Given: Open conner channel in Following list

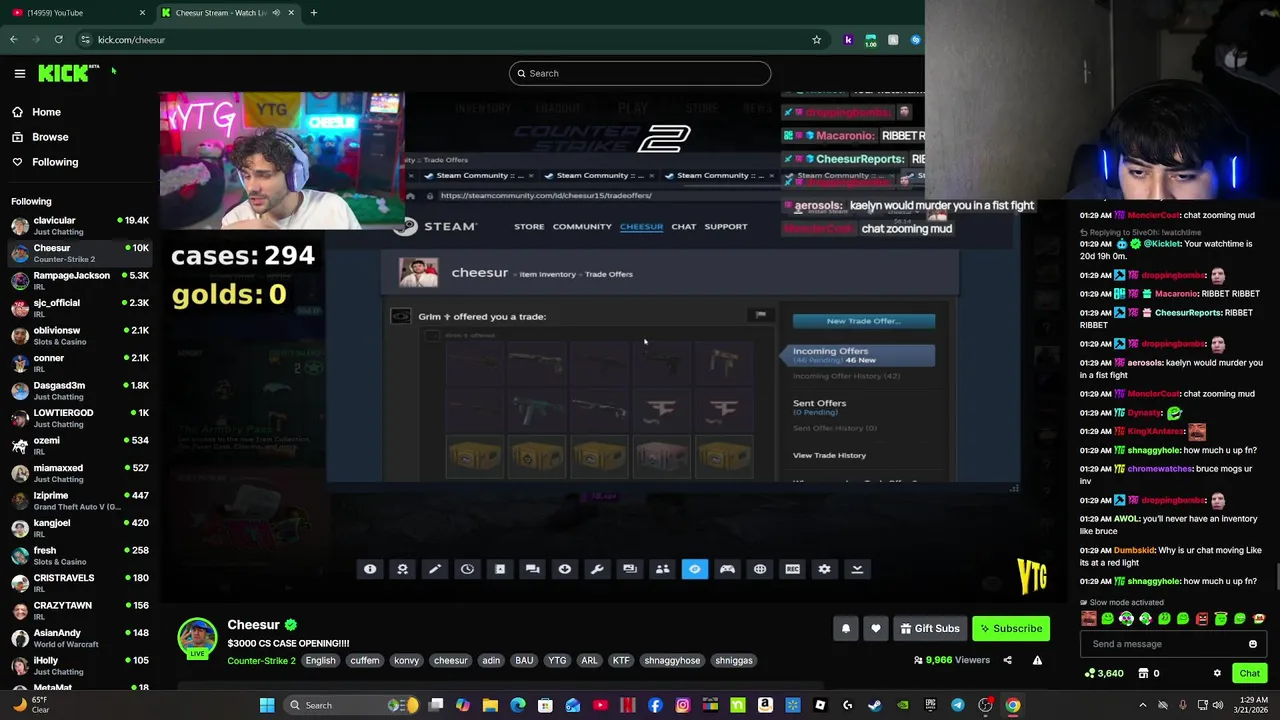Looking at the screenshot, I should [80, 363].
